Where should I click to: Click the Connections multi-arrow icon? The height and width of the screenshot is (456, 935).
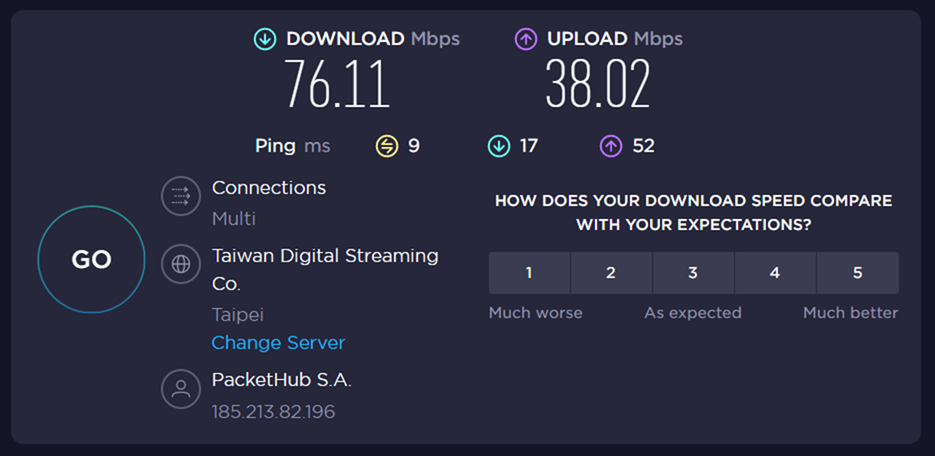181,195
